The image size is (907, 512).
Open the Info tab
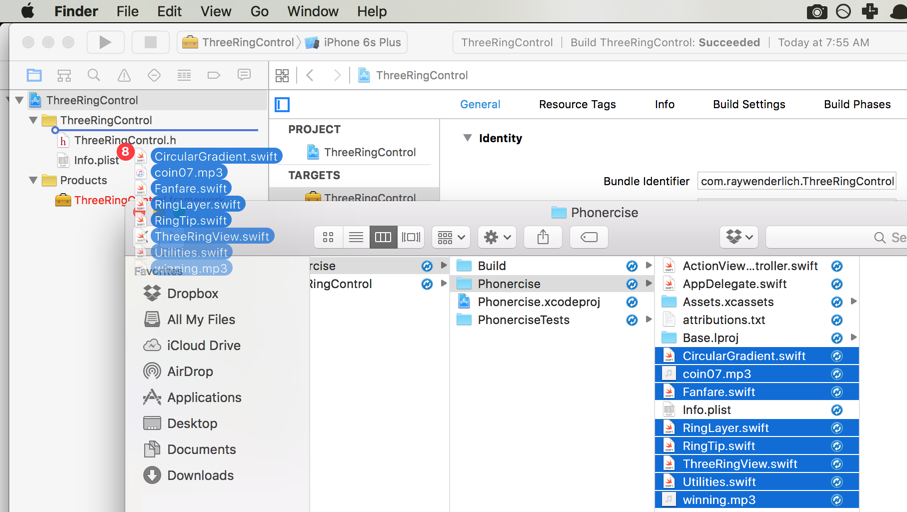click(x=665, y=104)
